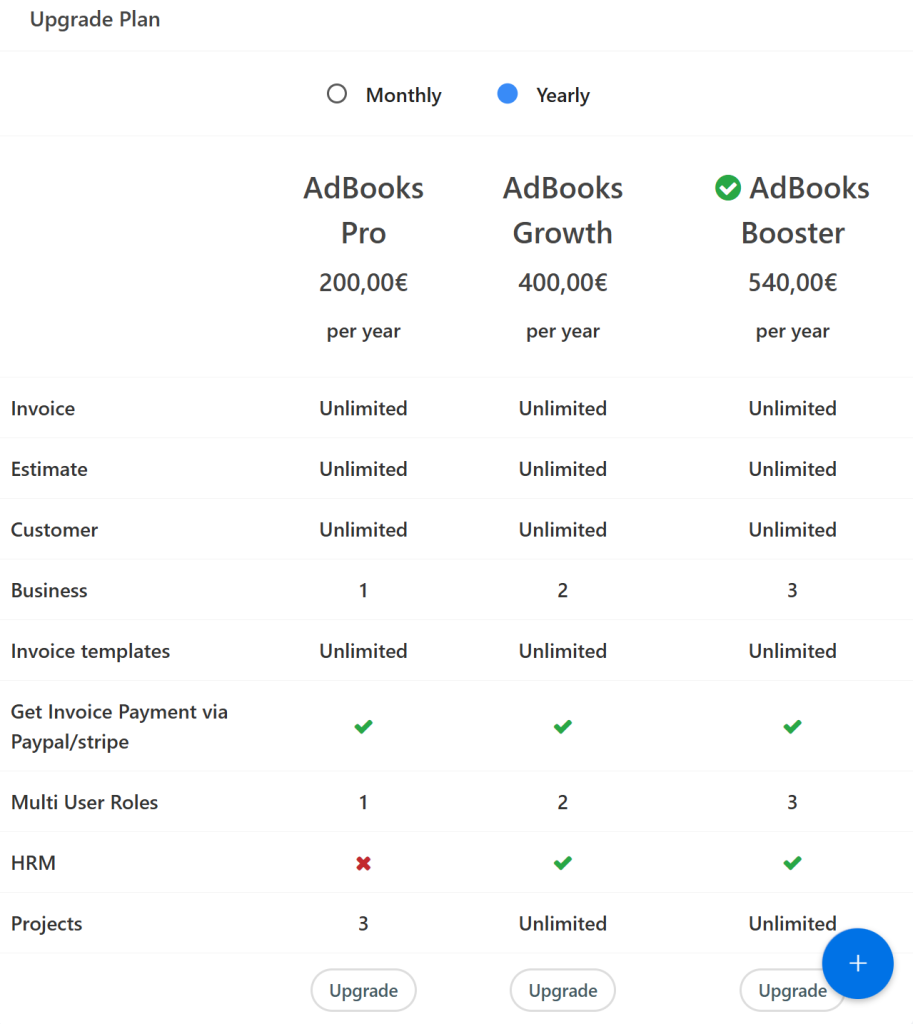The image size is (913, 1024).
Task: Click the red X for HRM under Pro
Action: click(363, 863)
